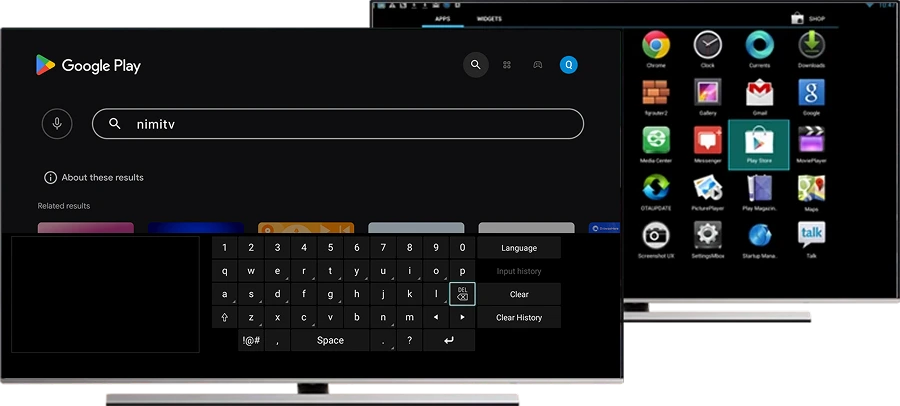Open the Chrome app icon
Screen dimensions: 900x406
[656, 46]
